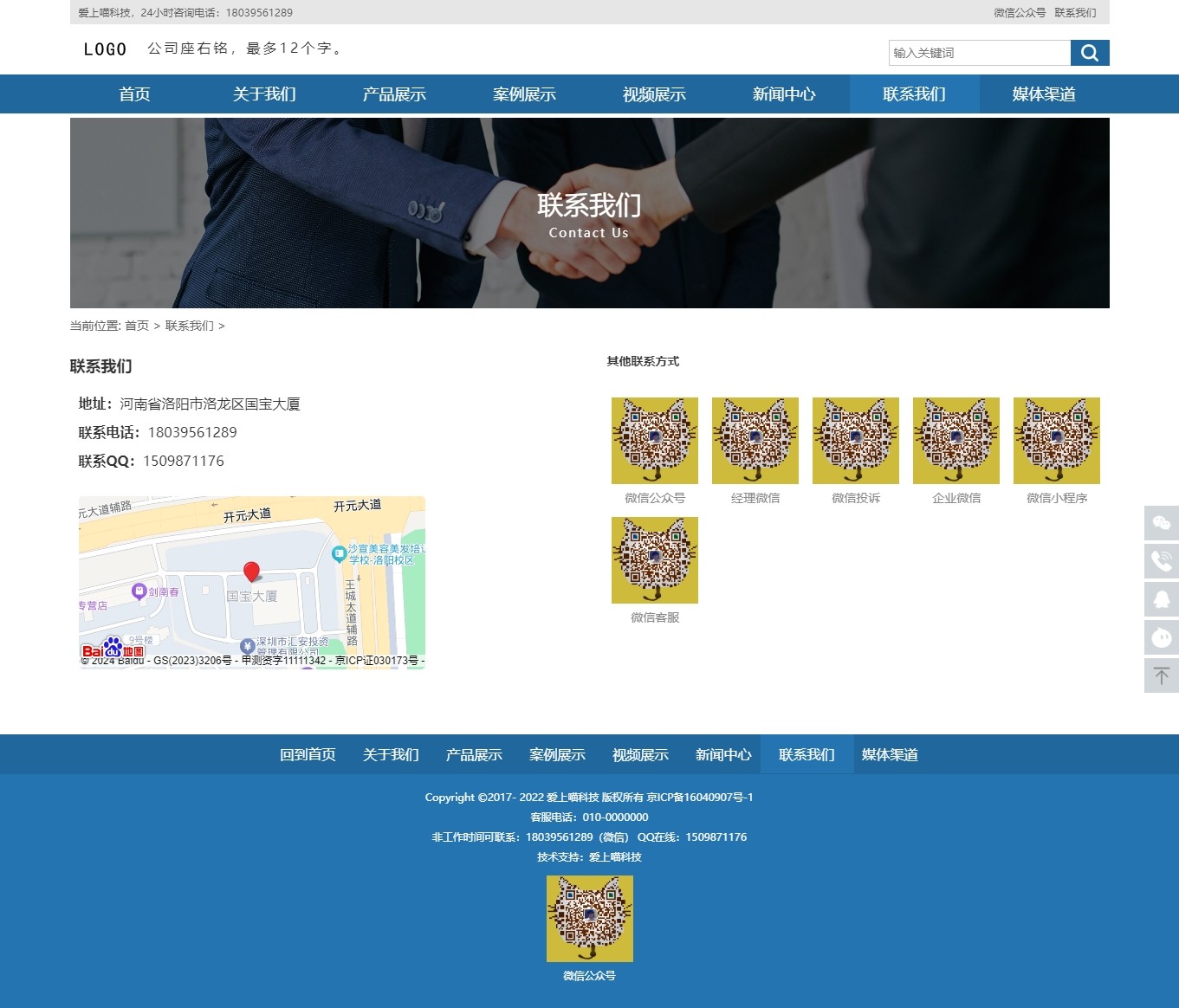Viewport: 1179px width, 1008px height.
Task: Click 联系我们 in the breadcrumb
Action: 189,326
